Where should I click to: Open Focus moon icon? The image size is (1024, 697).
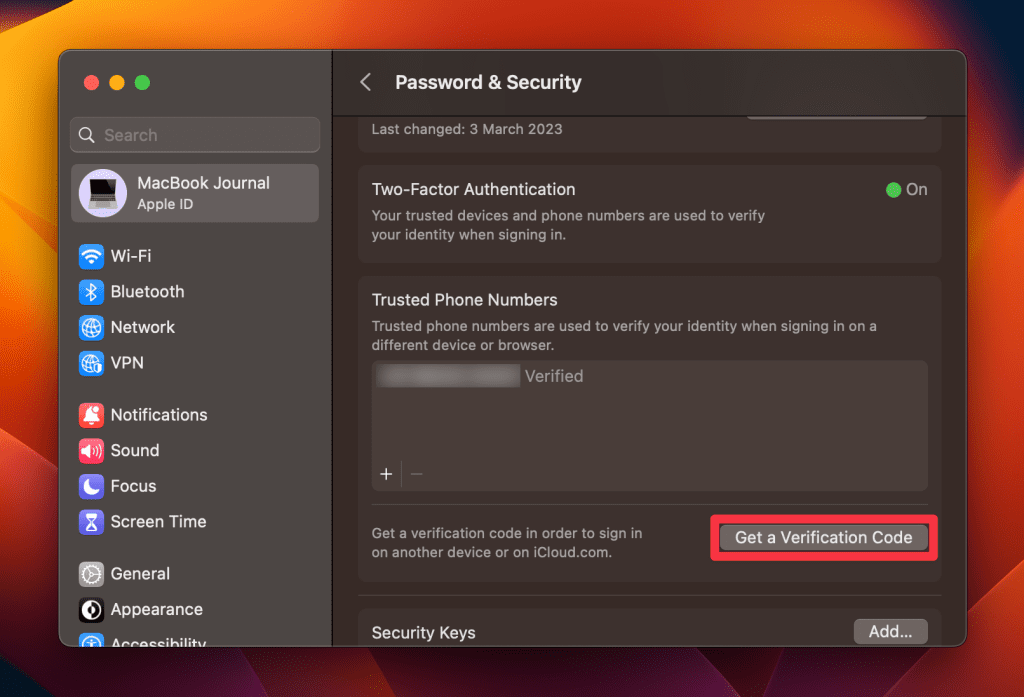click(92, 486)
